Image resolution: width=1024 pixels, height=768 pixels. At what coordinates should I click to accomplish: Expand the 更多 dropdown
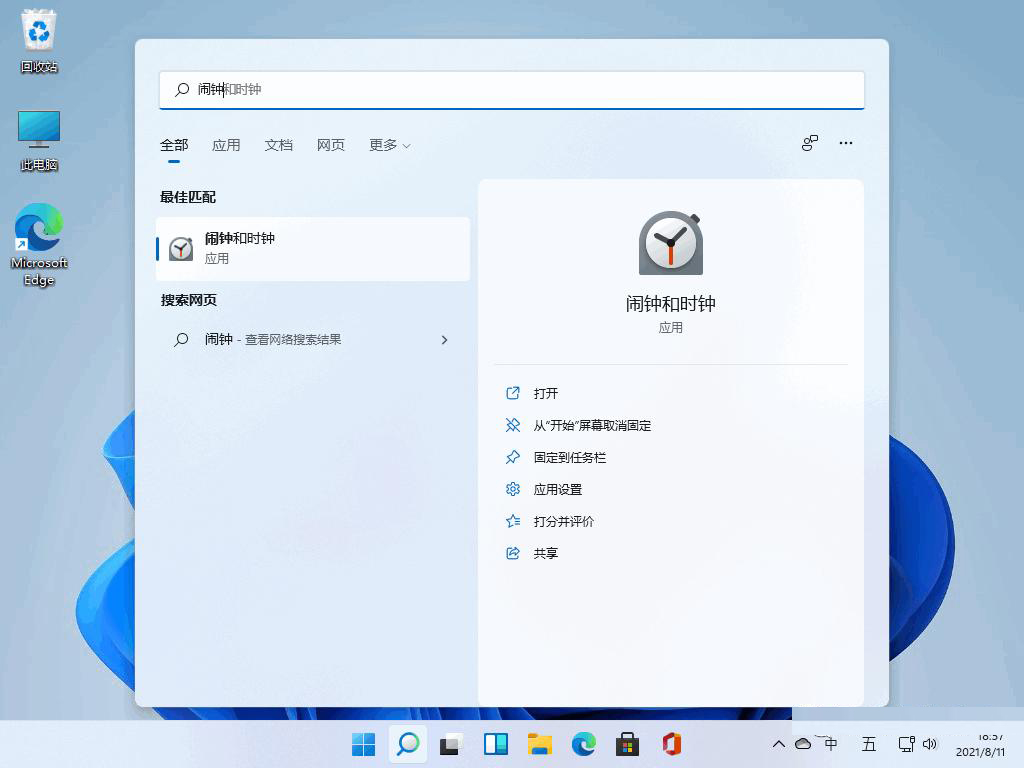pos(389,145)
